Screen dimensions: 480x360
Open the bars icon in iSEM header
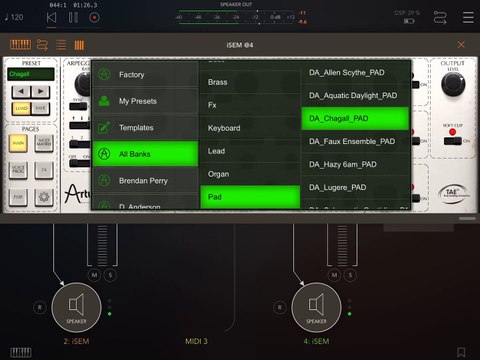[79, 45]
